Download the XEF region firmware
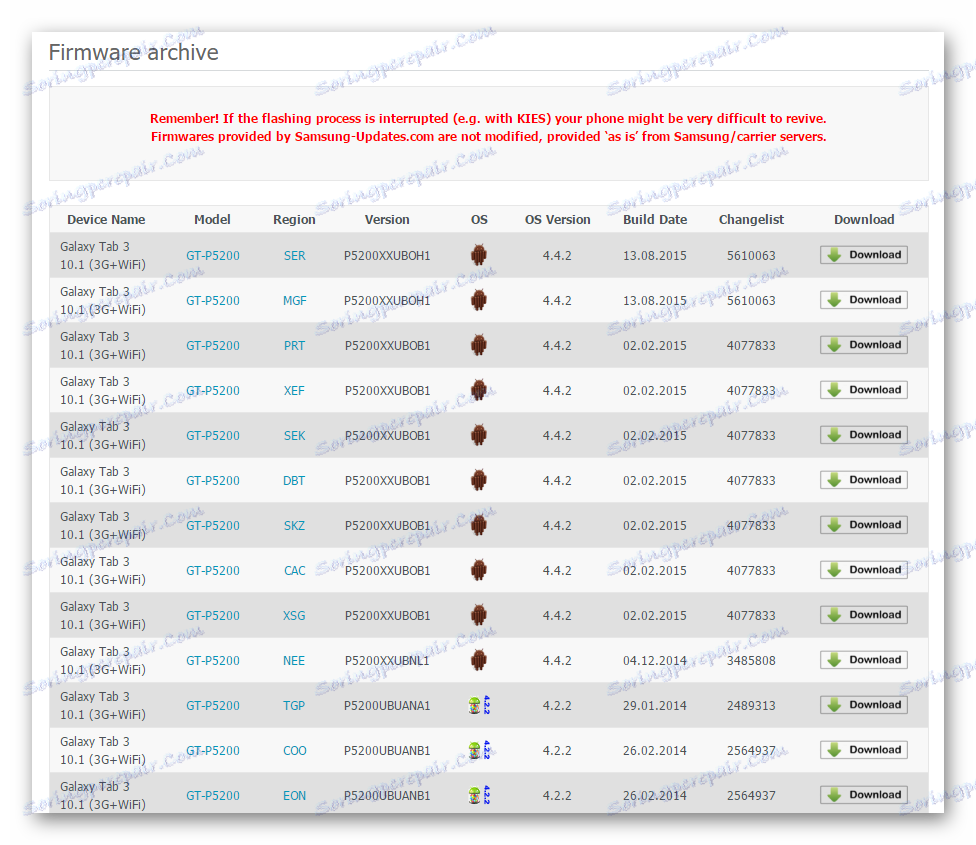Screen dimensions: 976x845 pyautogui.click(x=863, y=390)
